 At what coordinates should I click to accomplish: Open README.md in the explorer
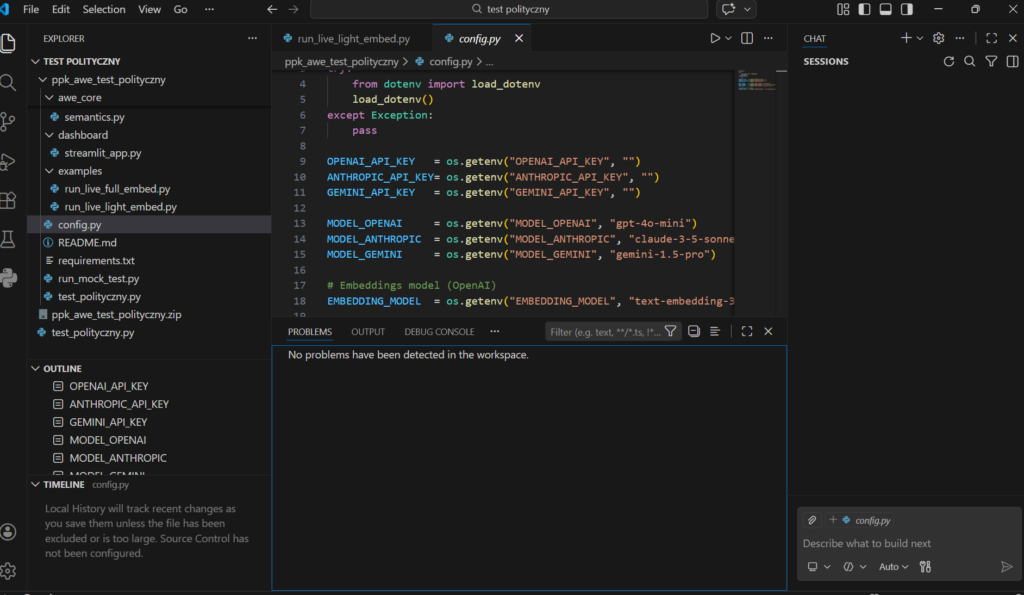pos(87,243)
